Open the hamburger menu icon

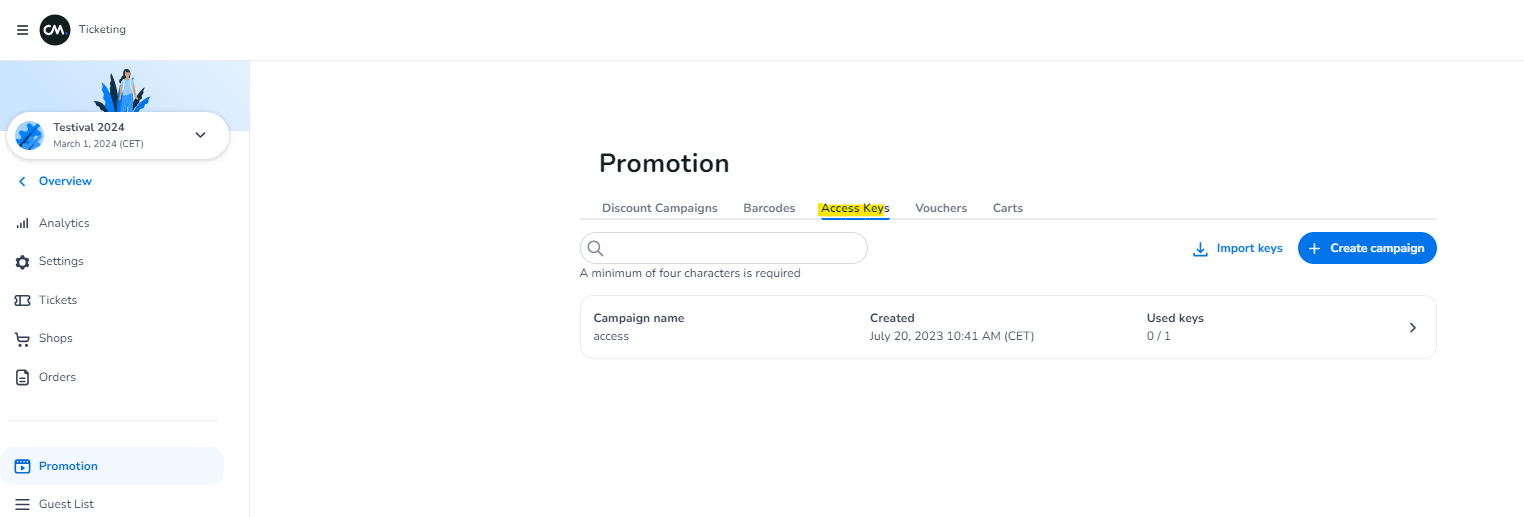click(x=22, y=30)
